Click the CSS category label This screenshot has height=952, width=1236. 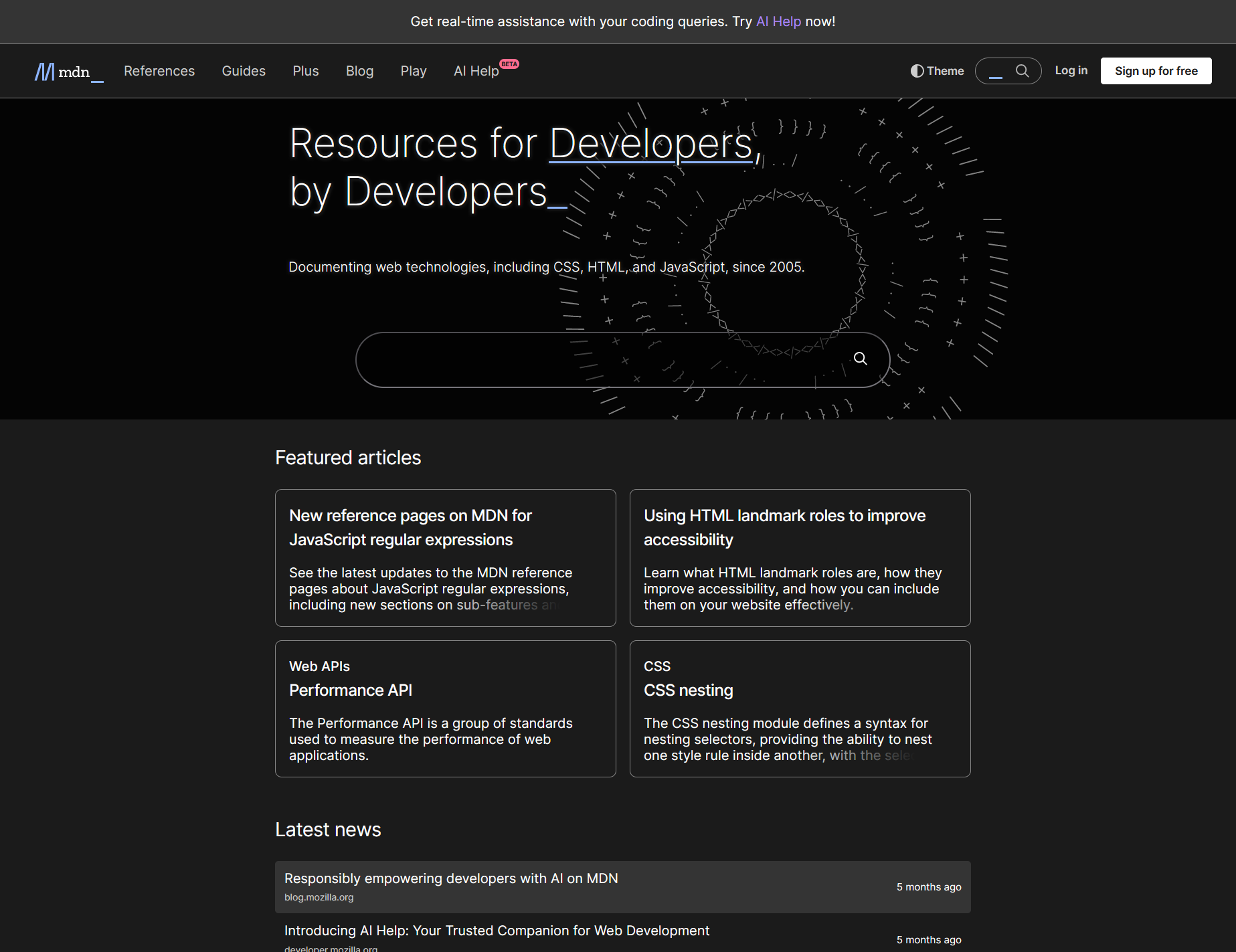coord(657,666)
